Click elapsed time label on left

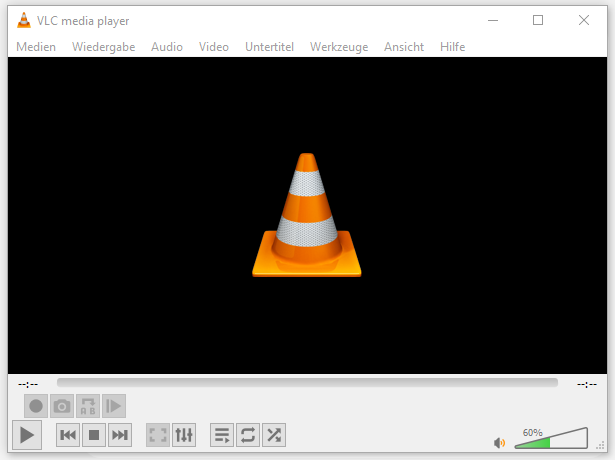pos(28,384)
